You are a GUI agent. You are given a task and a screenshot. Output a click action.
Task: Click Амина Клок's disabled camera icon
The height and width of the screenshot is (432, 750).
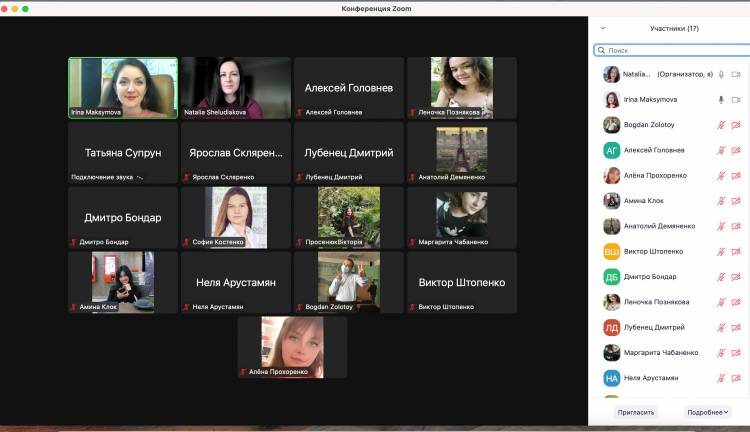point(736,201)
